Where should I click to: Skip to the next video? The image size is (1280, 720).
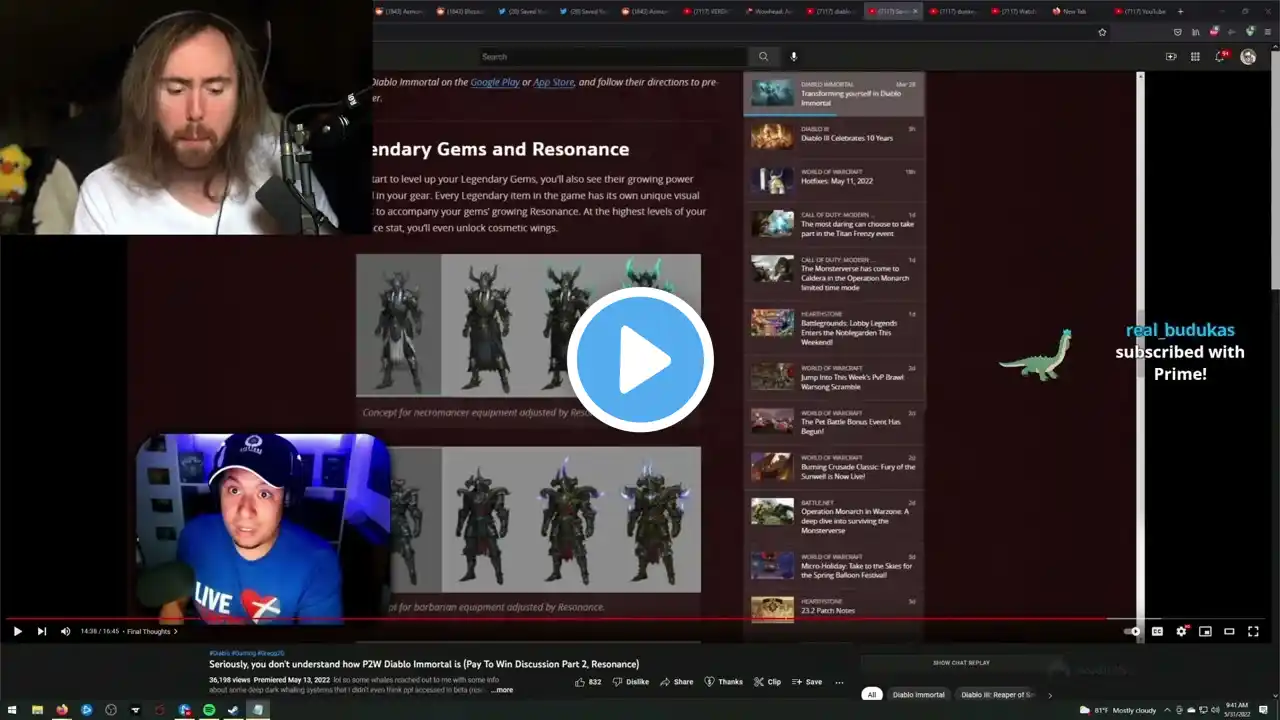coord(41,631)
